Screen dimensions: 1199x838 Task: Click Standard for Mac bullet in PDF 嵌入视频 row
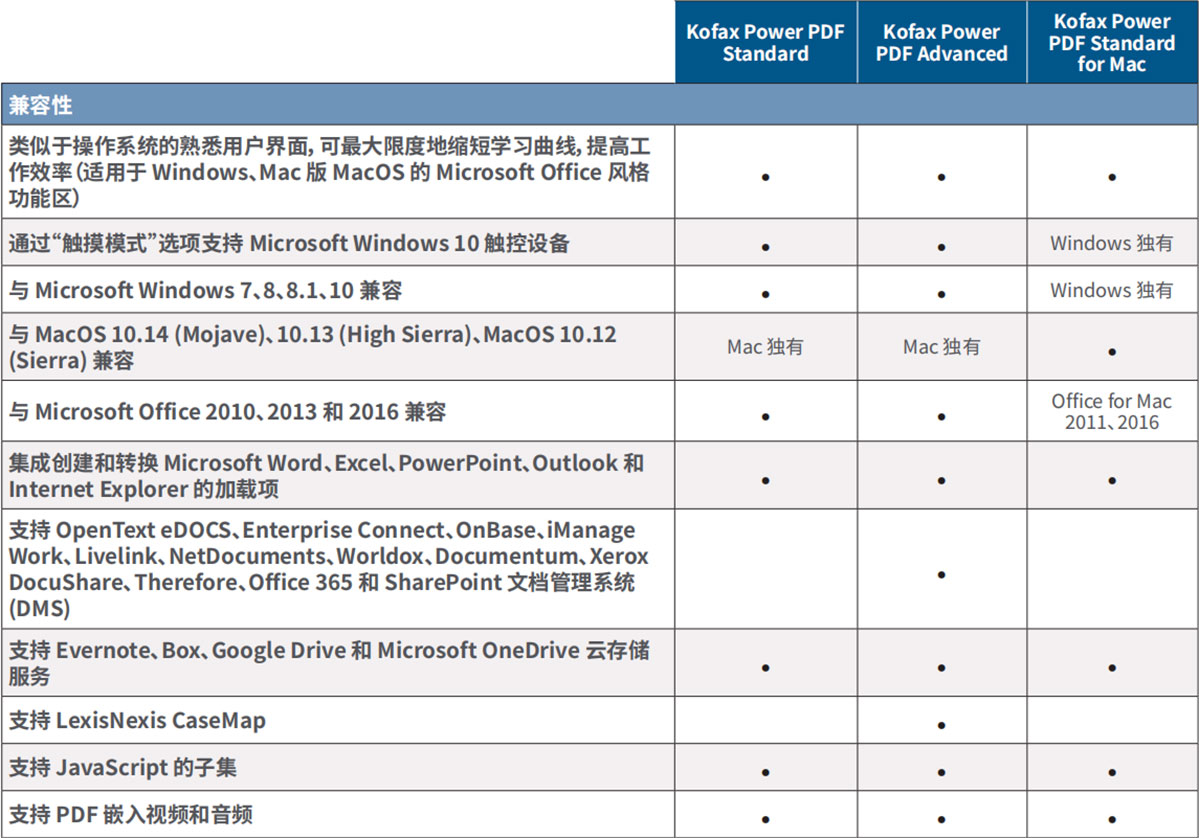point(1112,820)
